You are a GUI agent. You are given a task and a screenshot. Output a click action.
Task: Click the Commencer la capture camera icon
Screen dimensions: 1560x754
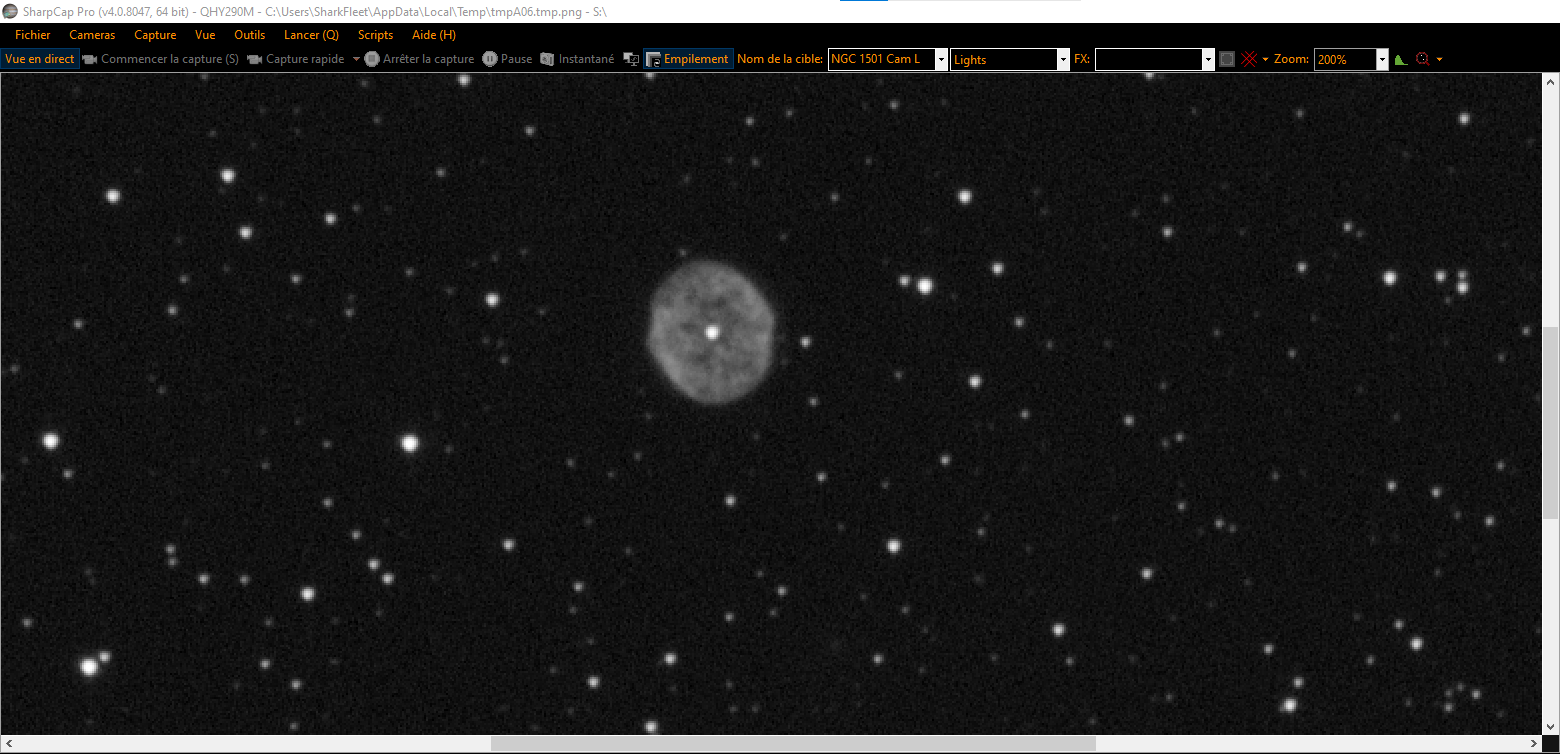pos(90,59)
